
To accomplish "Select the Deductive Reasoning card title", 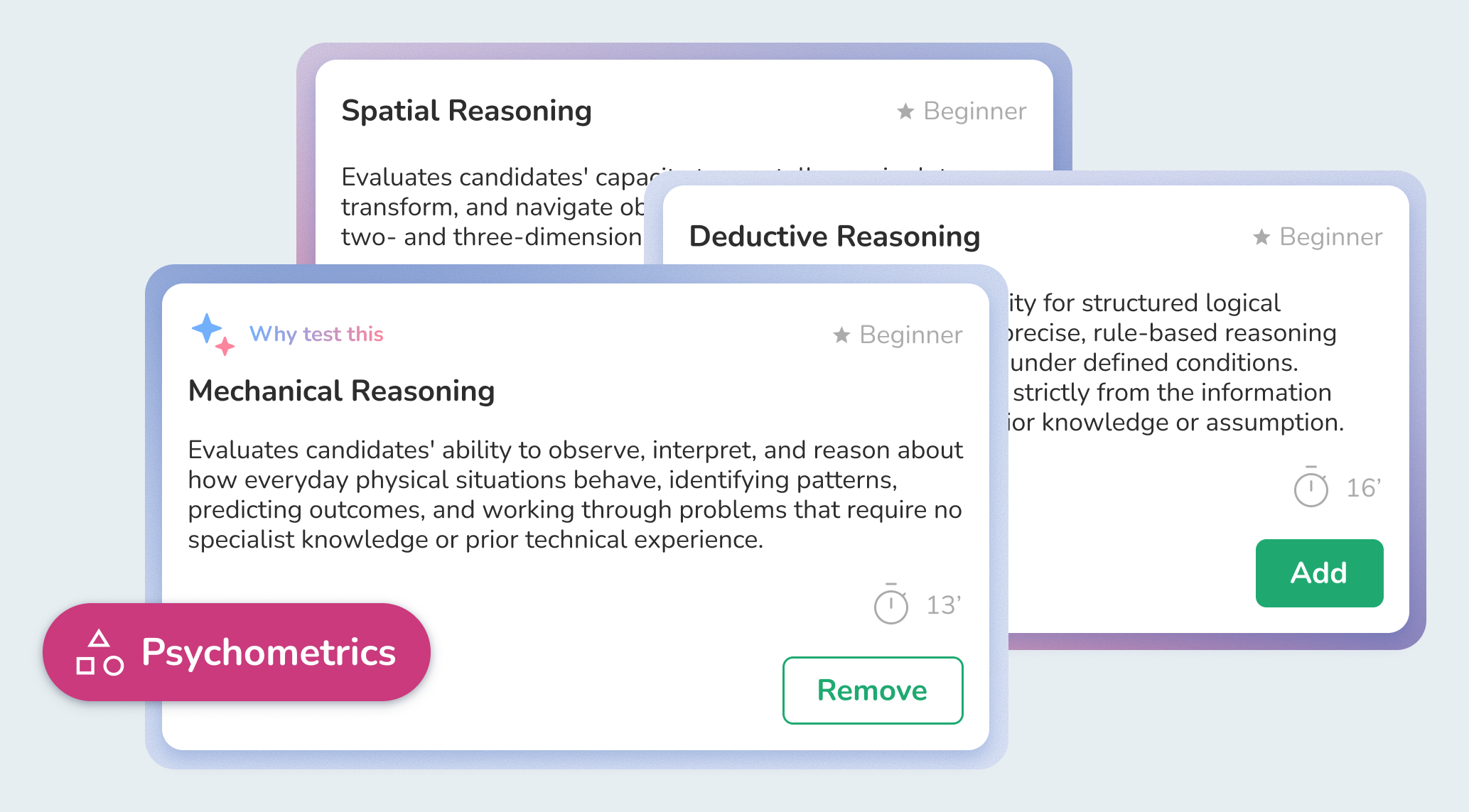I will tap(834, 237).
